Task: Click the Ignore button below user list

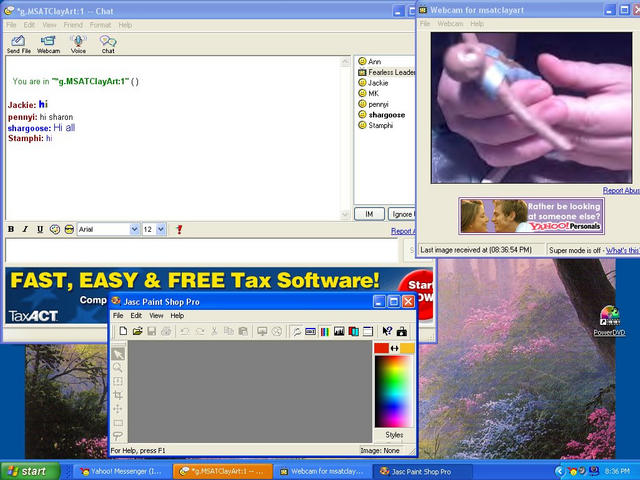Action: pos(402,214)
